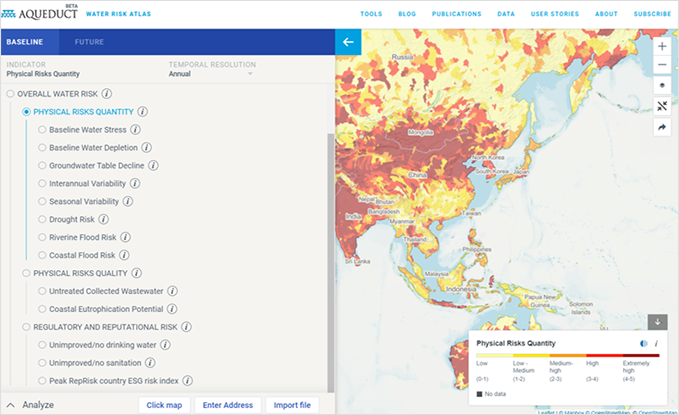
Task: Select the Baseline Water Depletion radio button
Action: [x=42, y=147]
